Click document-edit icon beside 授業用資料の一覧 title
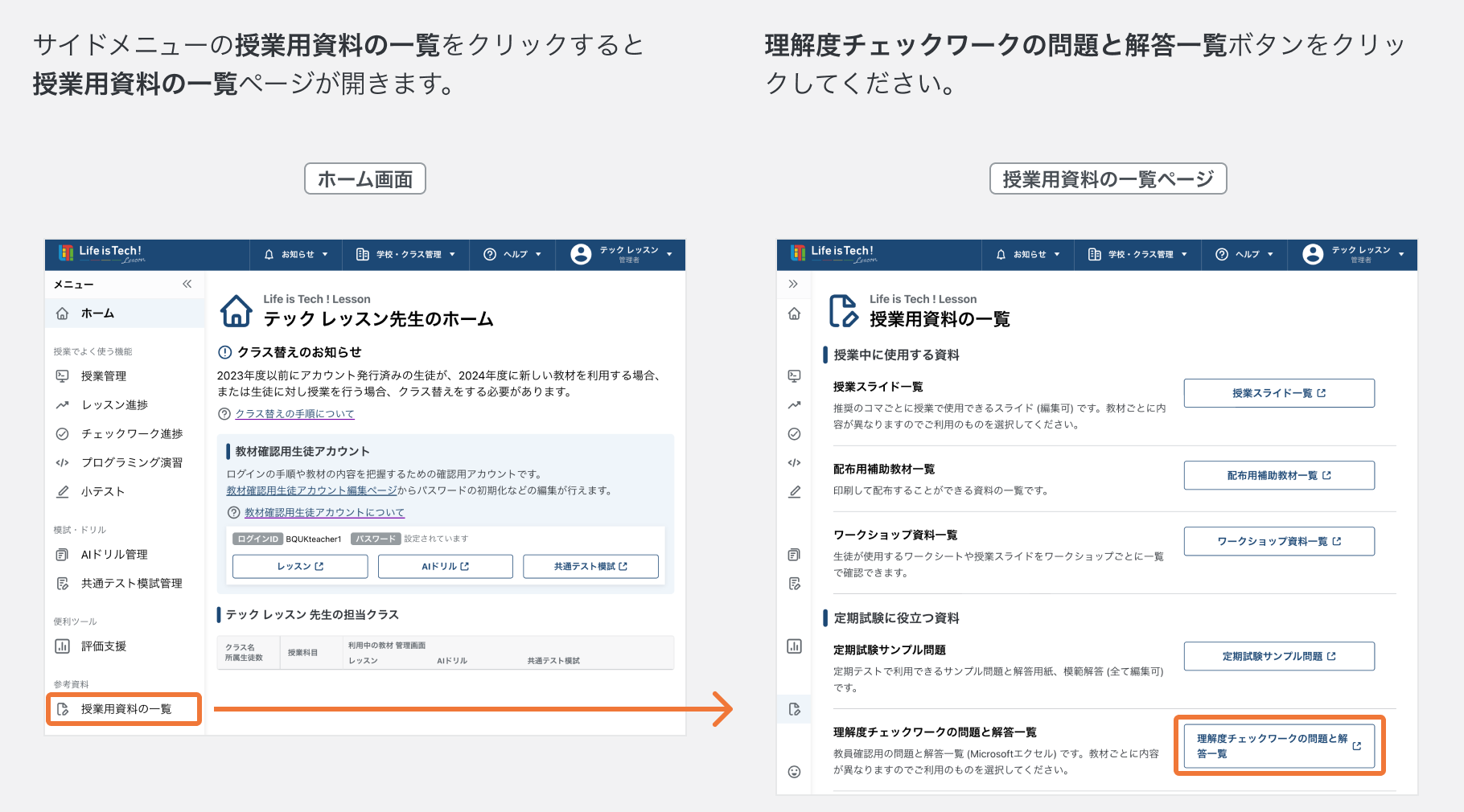 (x=844, y=311)
